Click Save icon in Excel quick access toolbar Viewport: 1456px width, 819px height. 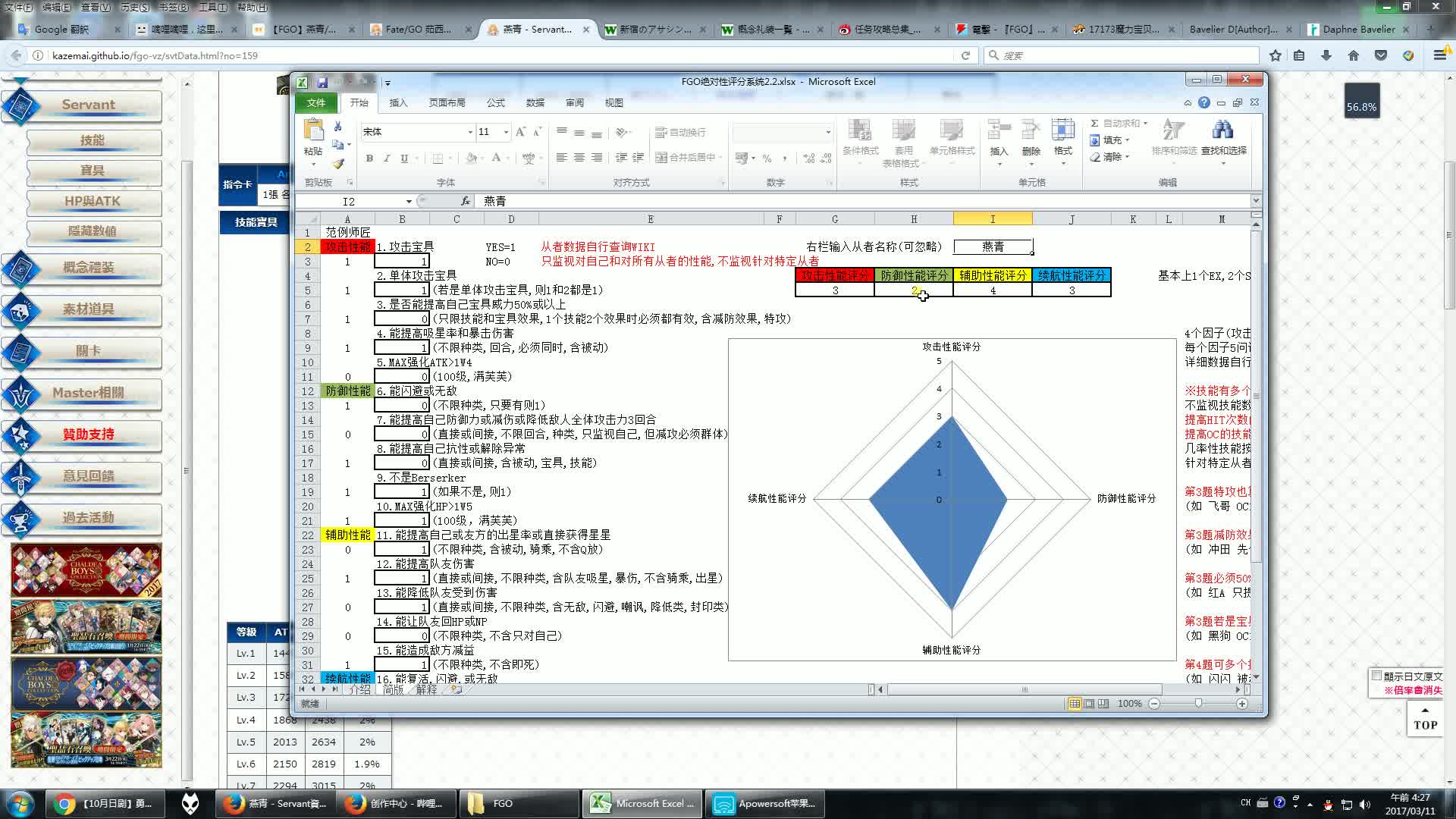point(322,82)
